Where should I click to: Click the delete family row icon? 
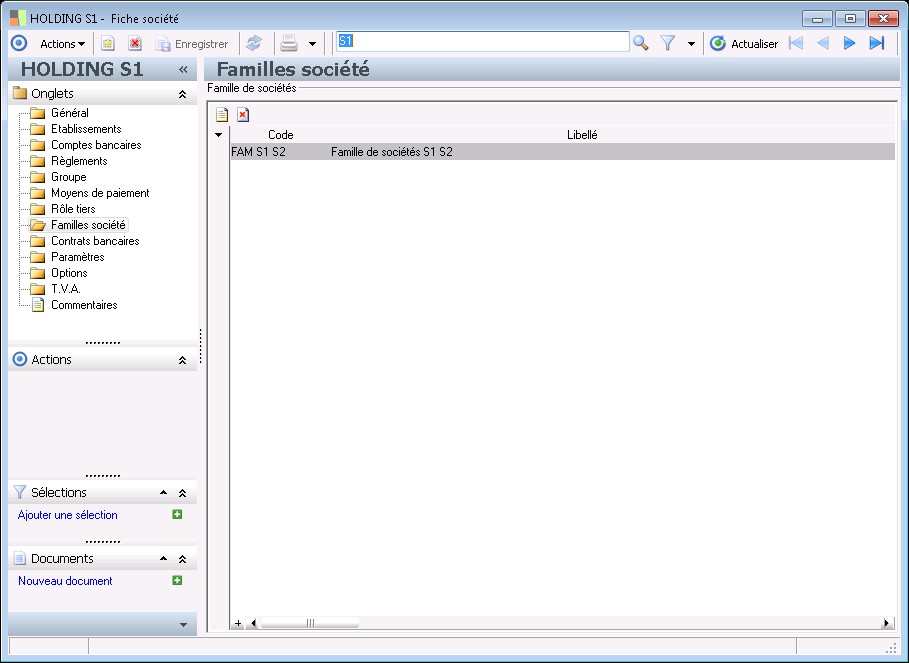pos(243,115)
